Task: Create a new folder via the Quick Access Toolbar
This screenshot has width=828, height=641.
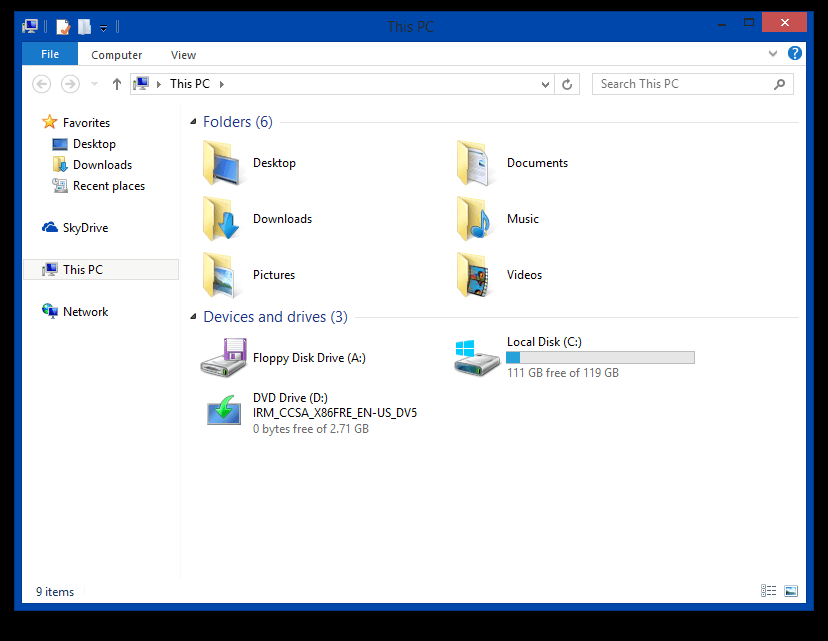Action: (85, 26)
